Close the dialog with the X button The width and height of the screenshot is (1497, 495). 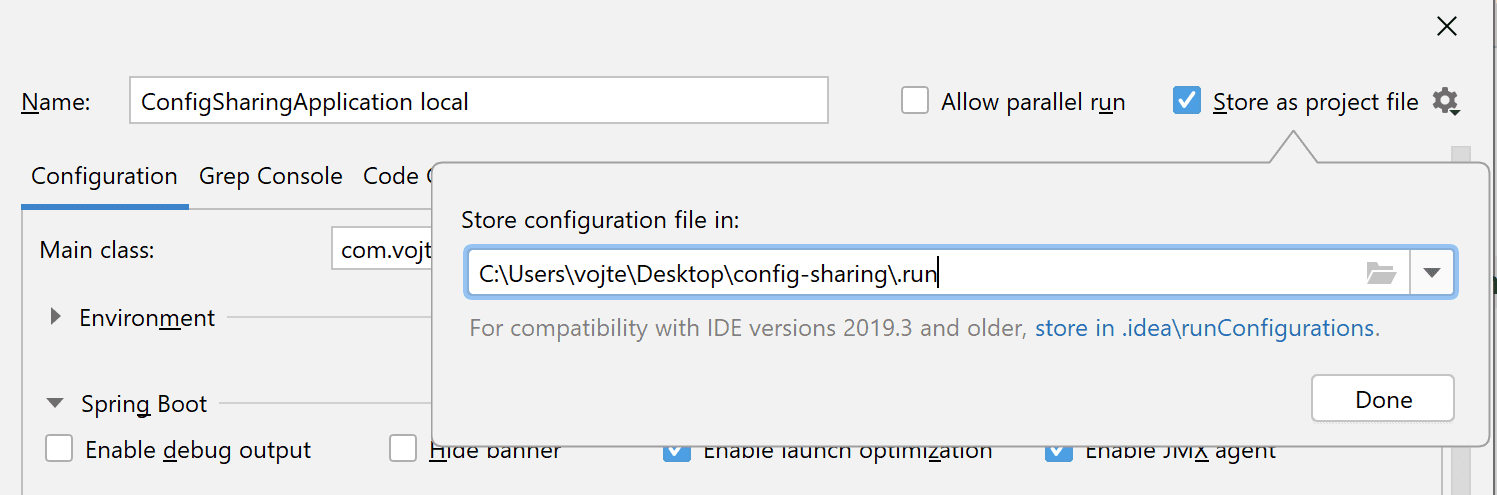point(1446,27)
